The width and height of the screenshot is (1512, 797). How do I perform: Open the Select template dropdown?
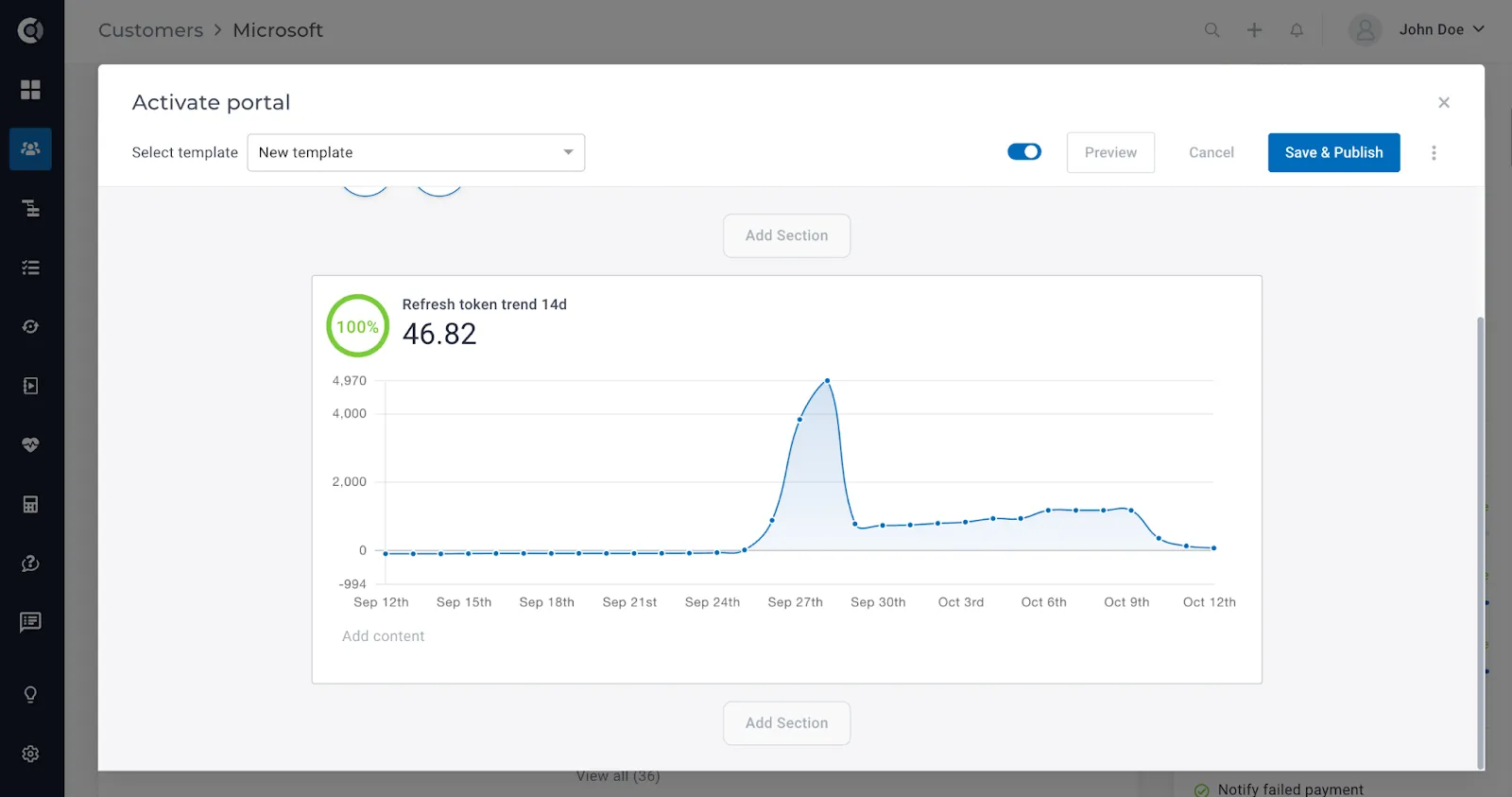tap(416, 152)
